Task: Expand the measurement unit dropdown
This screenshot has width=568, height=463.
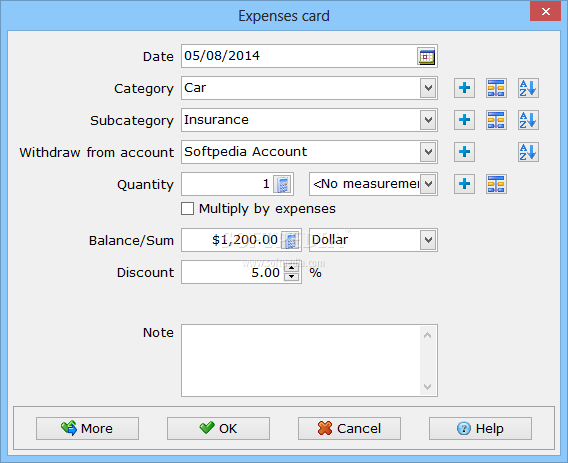Action: click(x=428, y=184)
